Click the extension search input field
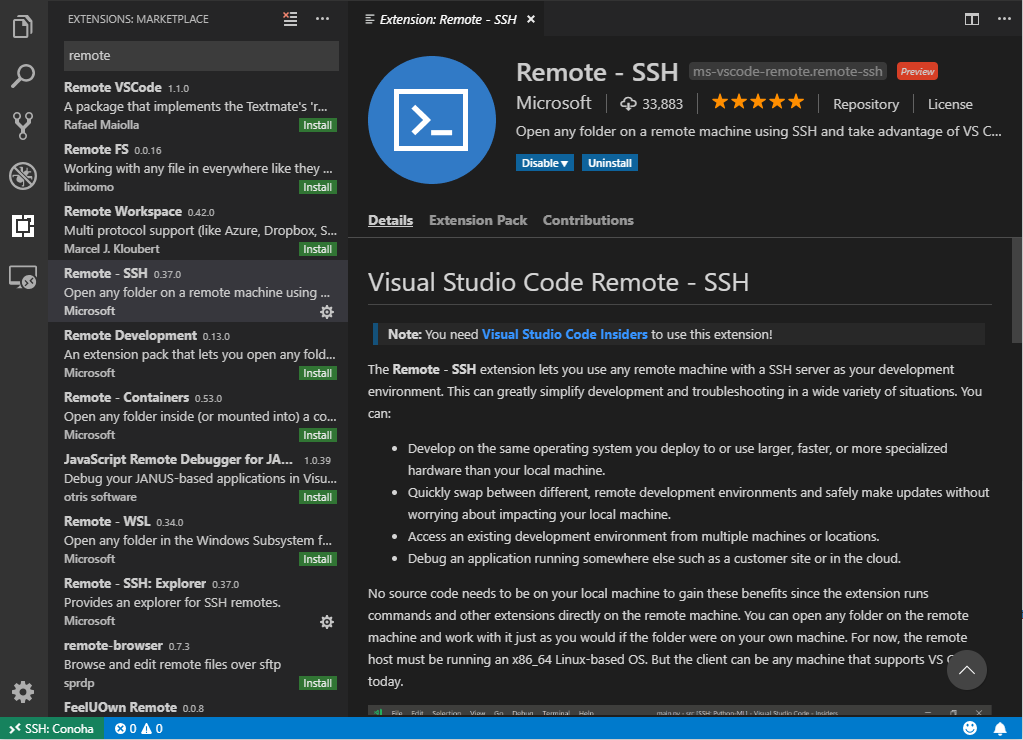 pos(201,56)
